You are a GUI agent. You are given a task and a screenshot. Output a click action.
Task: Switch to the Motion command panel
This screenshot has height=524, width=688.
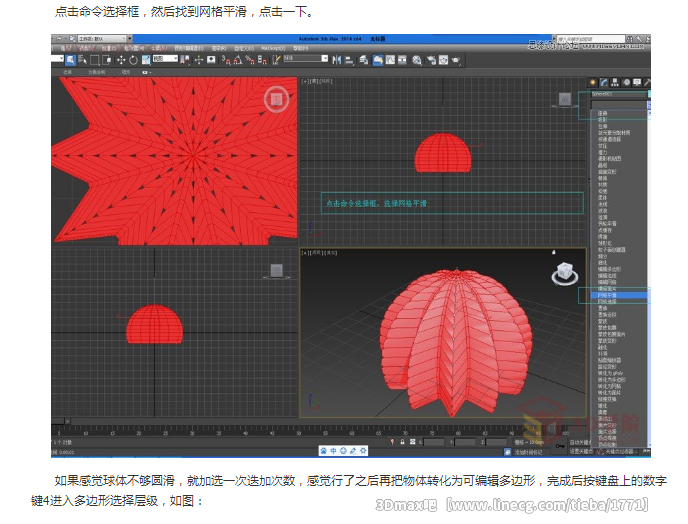pos(626,83)
